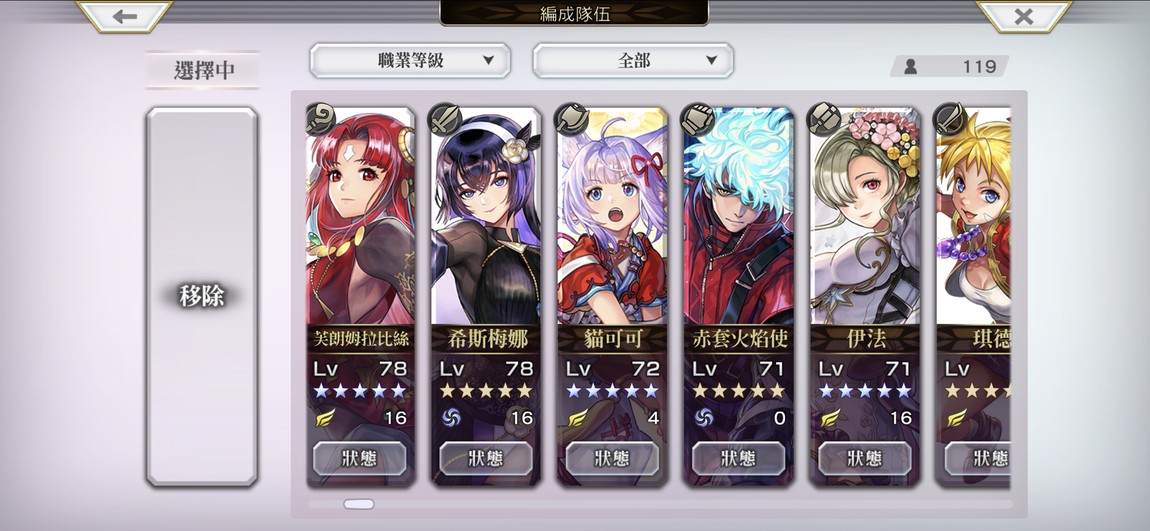Expand the 全部 filter dropdown
The width and height of the screenshot is (1150, 531).
(633, 61)
